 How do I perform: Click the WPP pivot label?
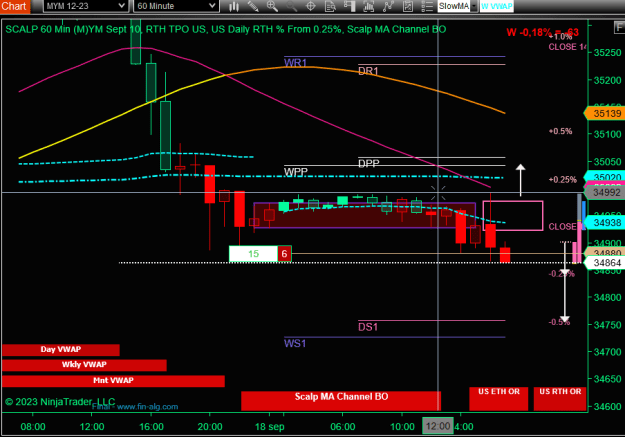pos(296,172)
